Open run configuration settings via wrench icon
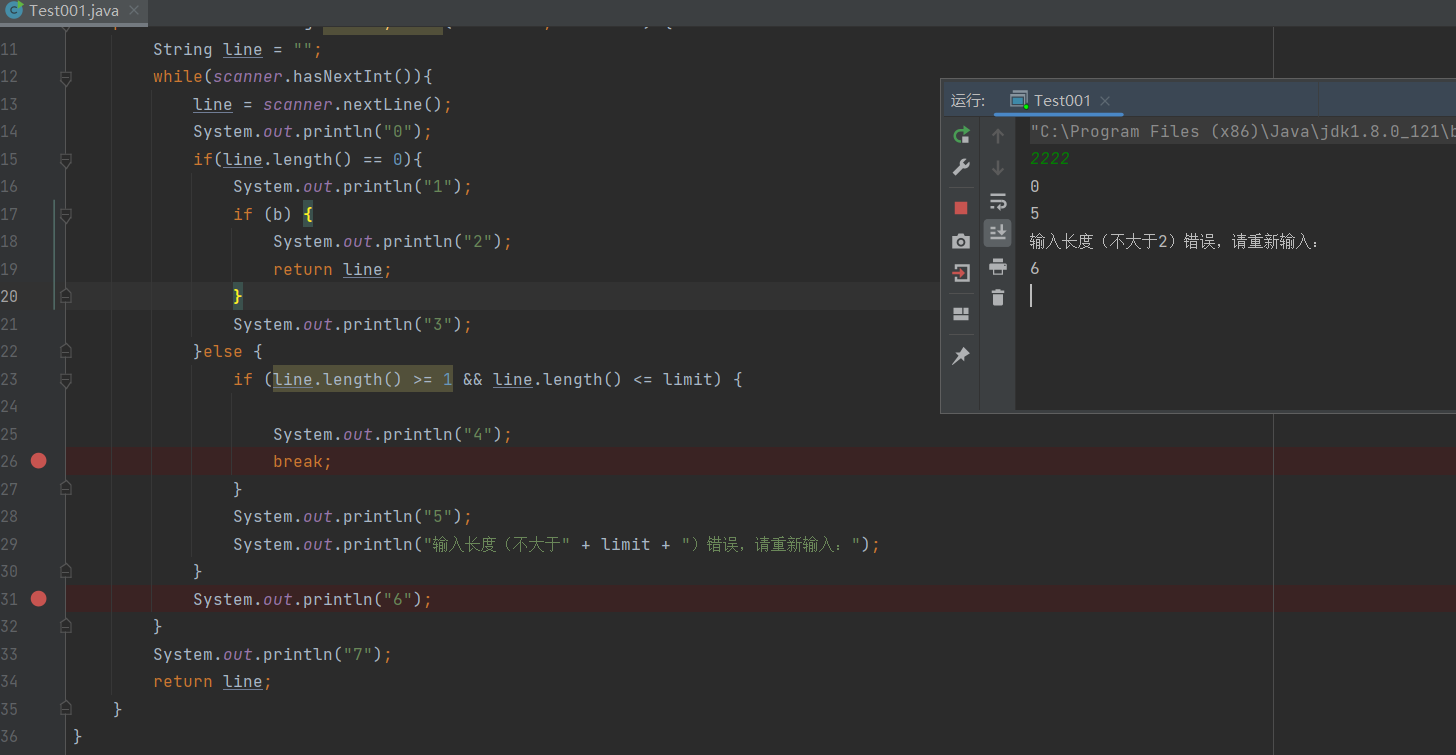1456x755 pixels. pos(961,167)
